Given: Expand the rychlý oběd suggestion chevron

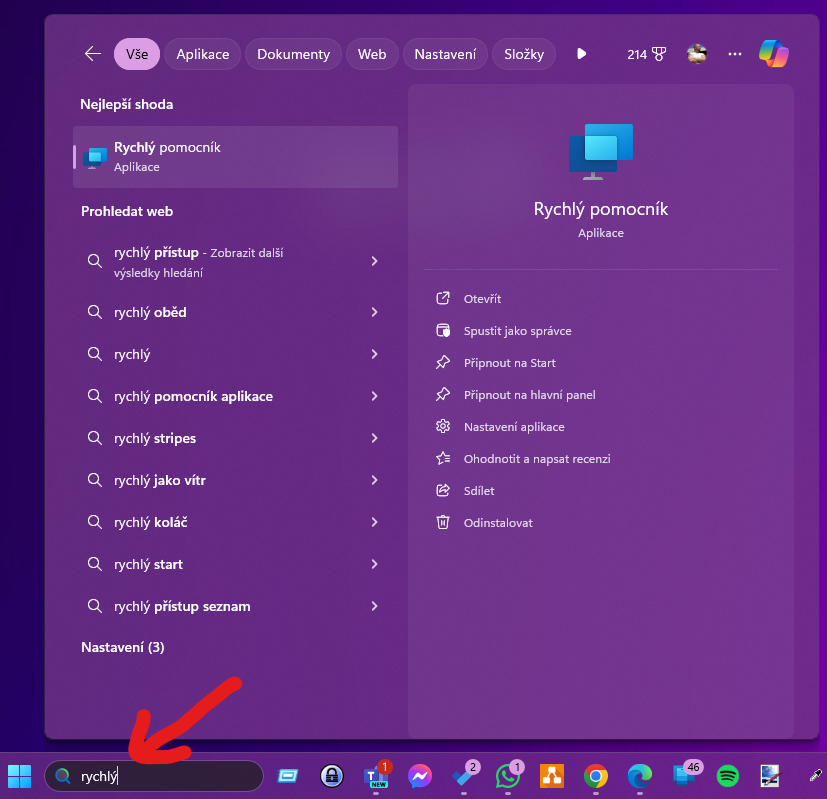Looking at the screenshot, I should [x=374, y=312].
